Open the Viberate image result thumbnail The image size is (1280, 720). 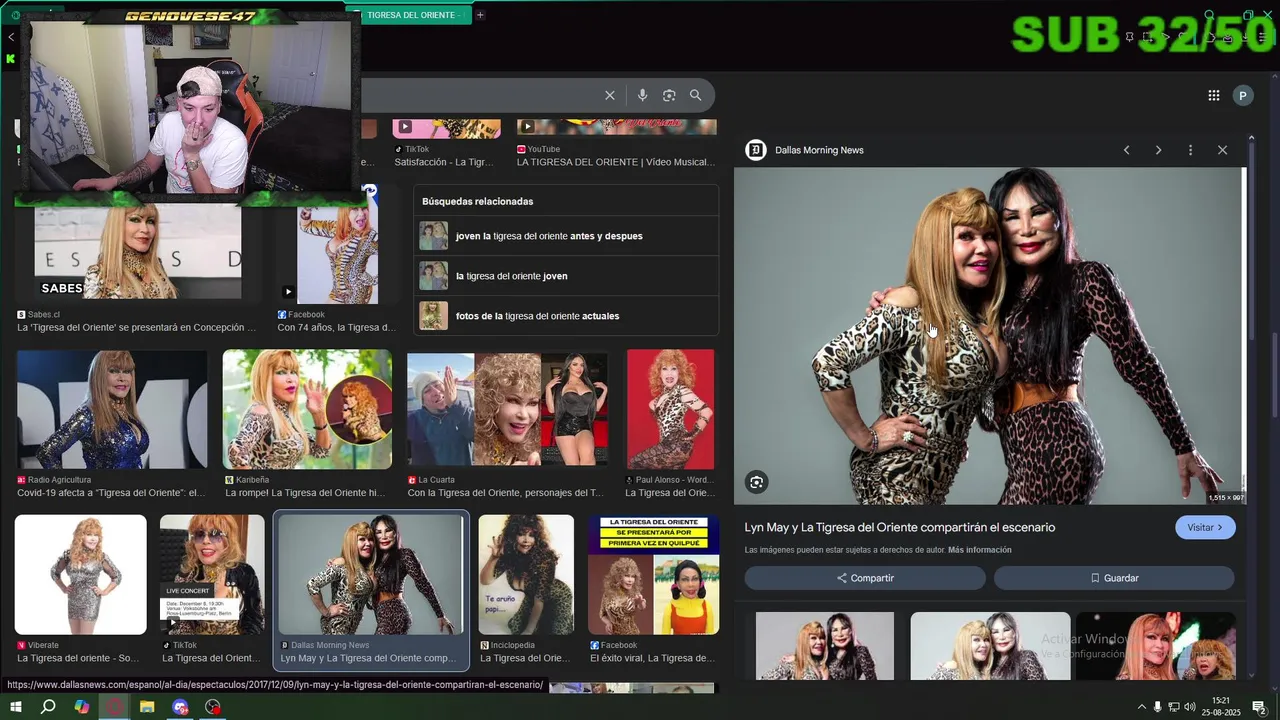point(80,575)
